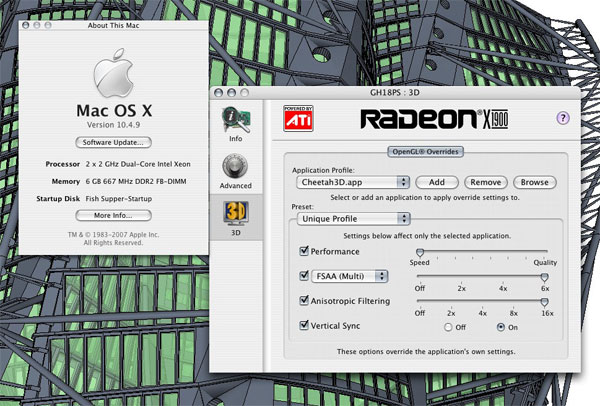
Task: Click the 'GH18PS : 3D' window title
Action: pos(395,93)
